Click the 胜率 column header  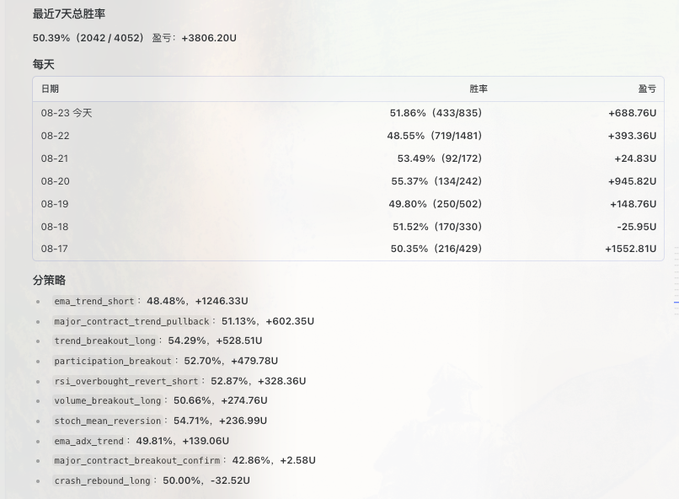pos(479,89)
